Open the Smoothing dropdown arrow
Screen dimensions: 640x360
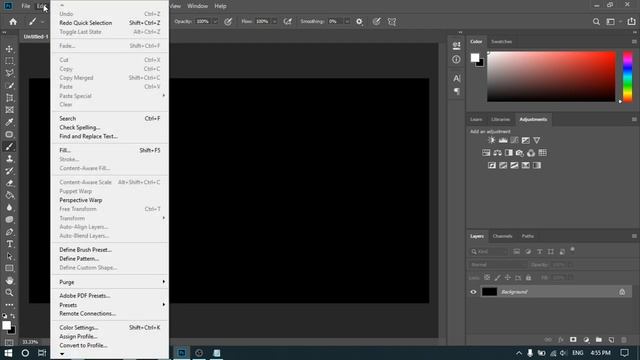[x=347, y=22]
